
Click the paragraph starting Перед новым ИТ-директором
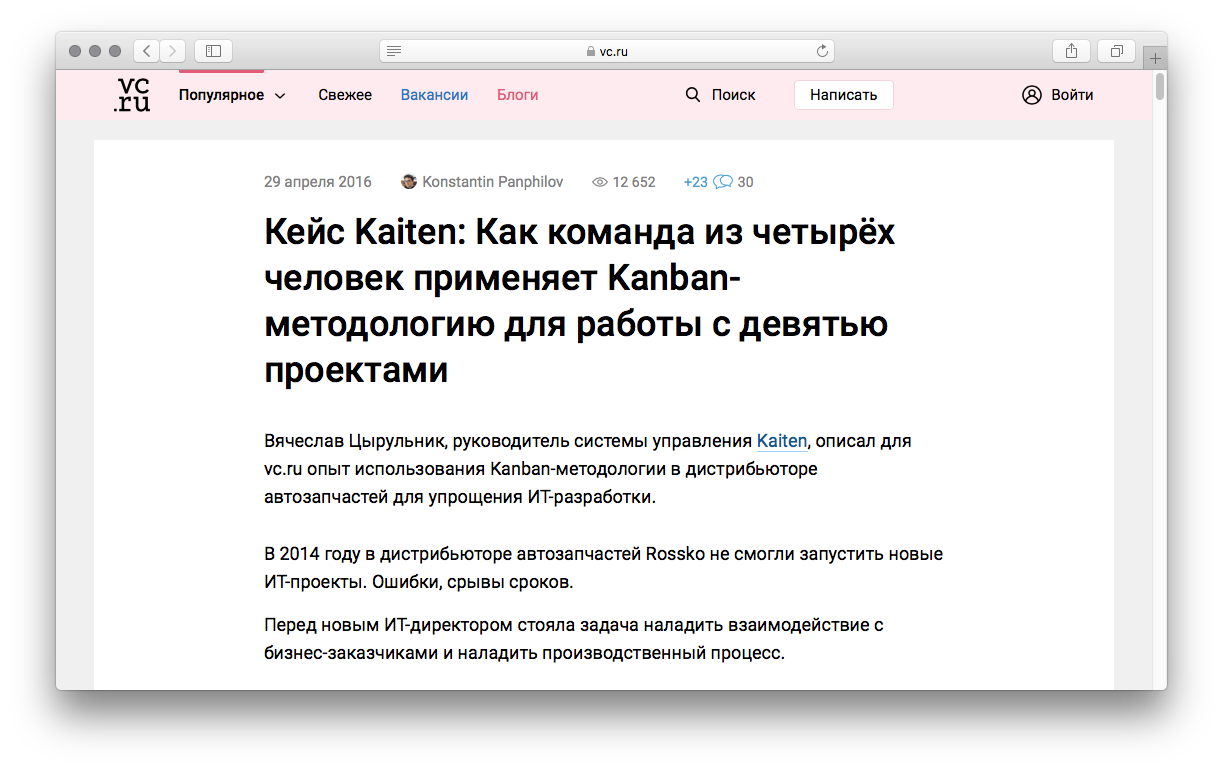point(574,639)
